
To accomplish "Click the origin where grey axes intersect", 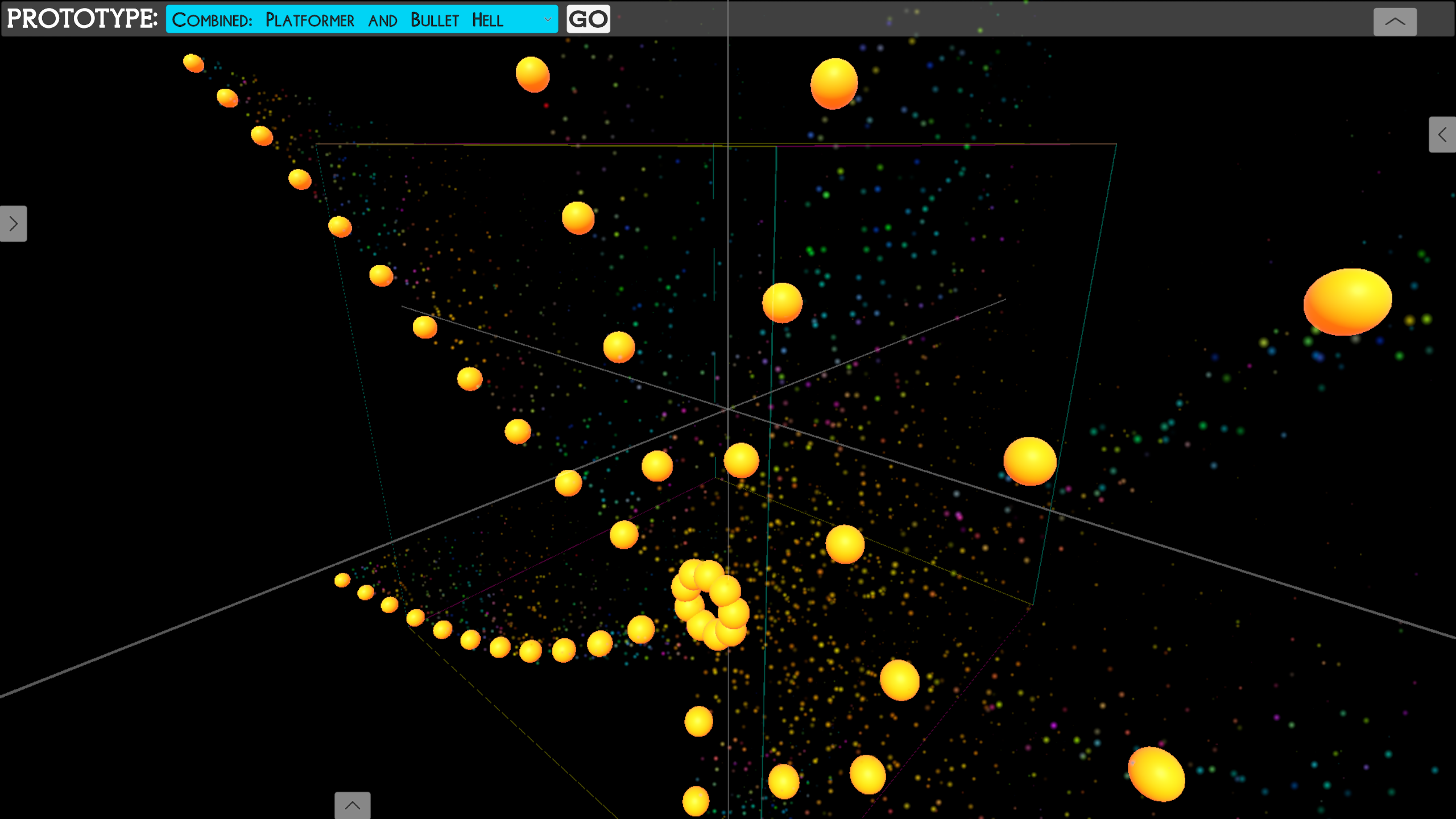I will click(727, 408).
